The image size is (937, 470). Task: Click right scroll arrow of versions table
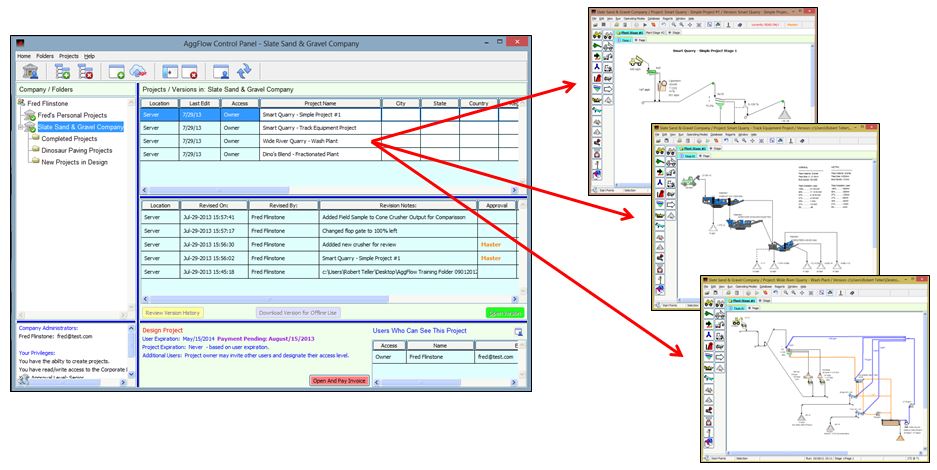tap(515, 299)
